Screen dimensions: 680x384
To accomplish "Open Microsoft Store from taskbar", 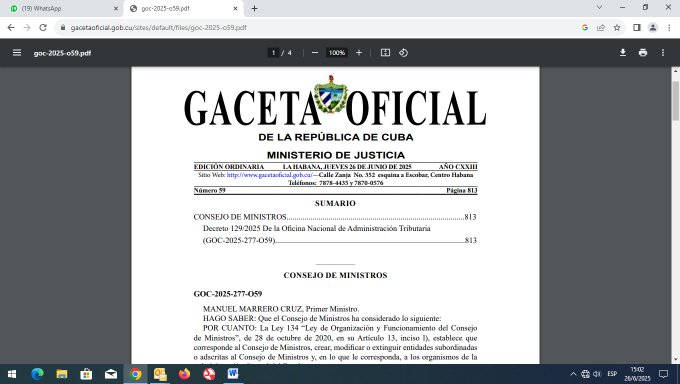I will coord(86,374).
